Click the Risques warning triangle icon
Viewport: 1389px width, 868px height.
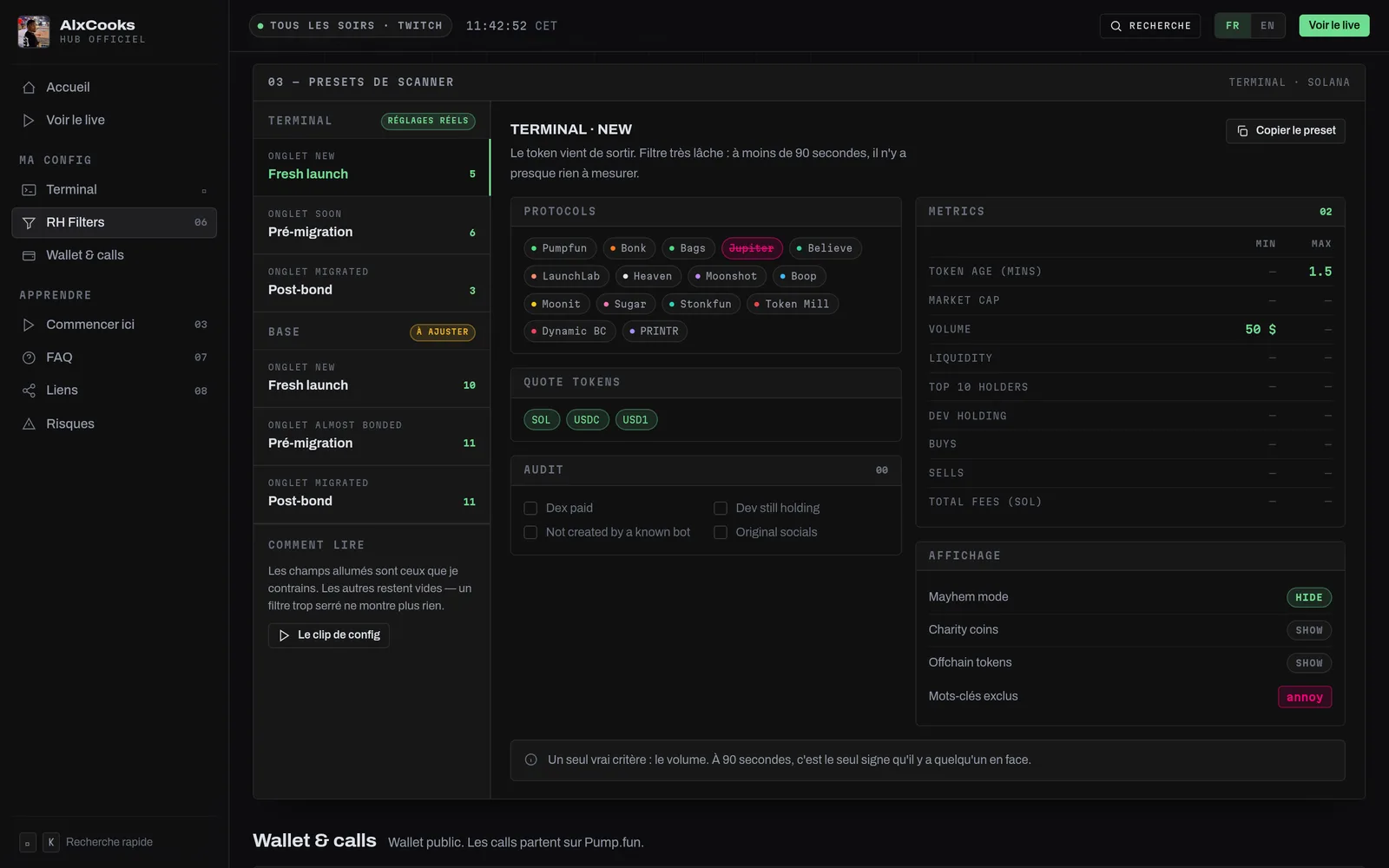(x=29, y=424)
